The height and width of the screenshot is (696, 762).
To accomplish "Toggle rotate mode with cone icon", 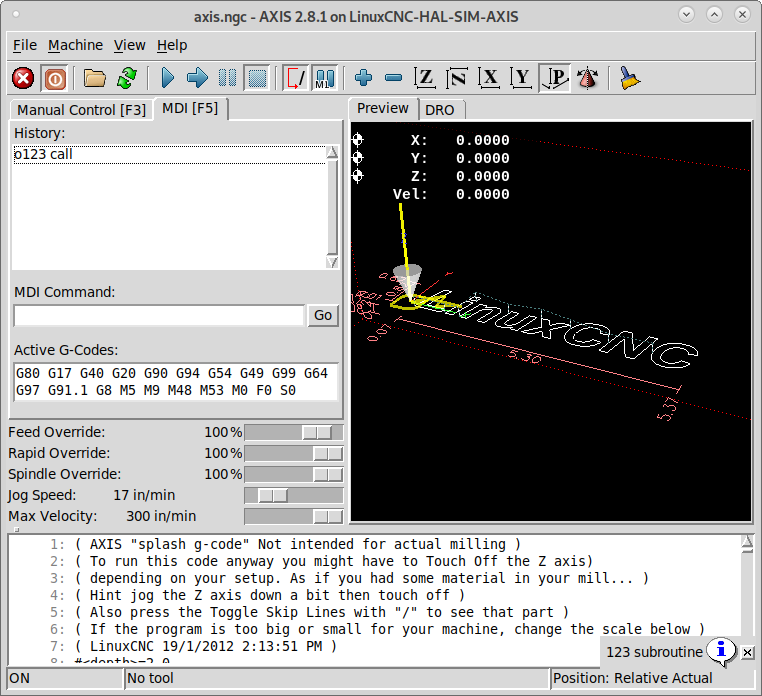I will click(587, 78).
